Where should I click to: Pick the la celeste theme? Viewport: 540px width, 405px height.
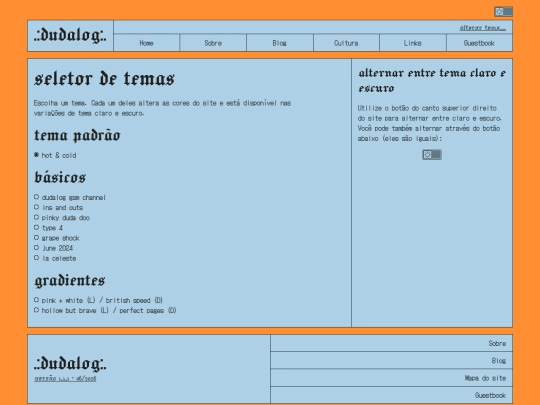click(37, 258)
